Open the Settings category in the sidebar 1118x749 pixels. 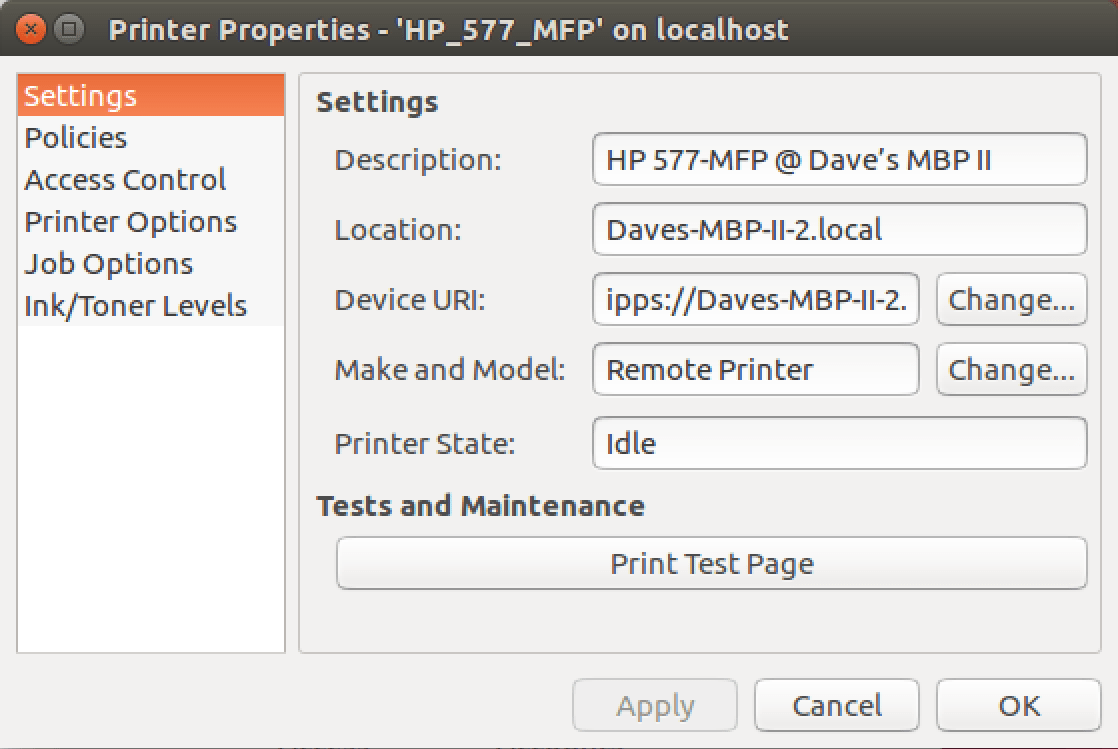[x=80, y=96]
